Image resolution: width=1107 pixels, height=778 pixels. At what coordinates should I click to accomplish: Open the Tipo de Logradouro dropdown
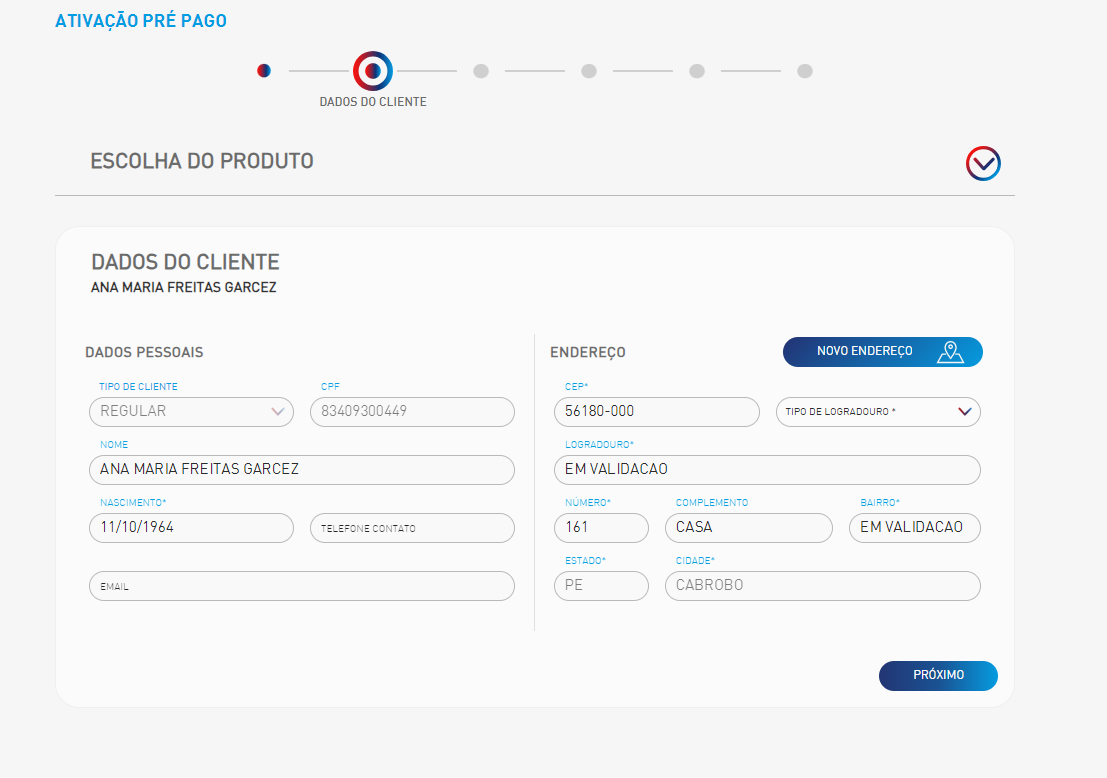click(878, 412)
